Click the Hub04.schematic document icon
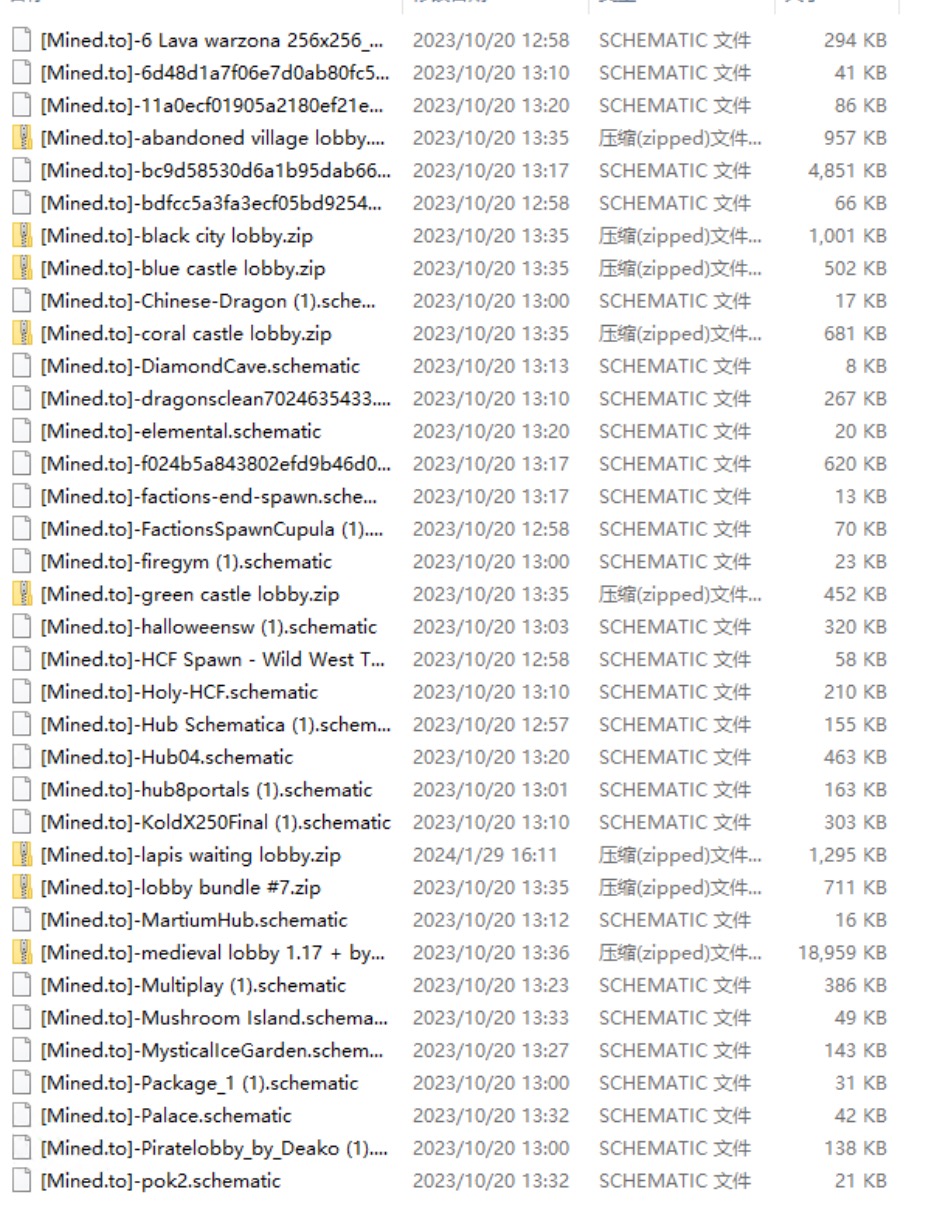Screen dimensions: 945x1210 [x=22, y=757]
